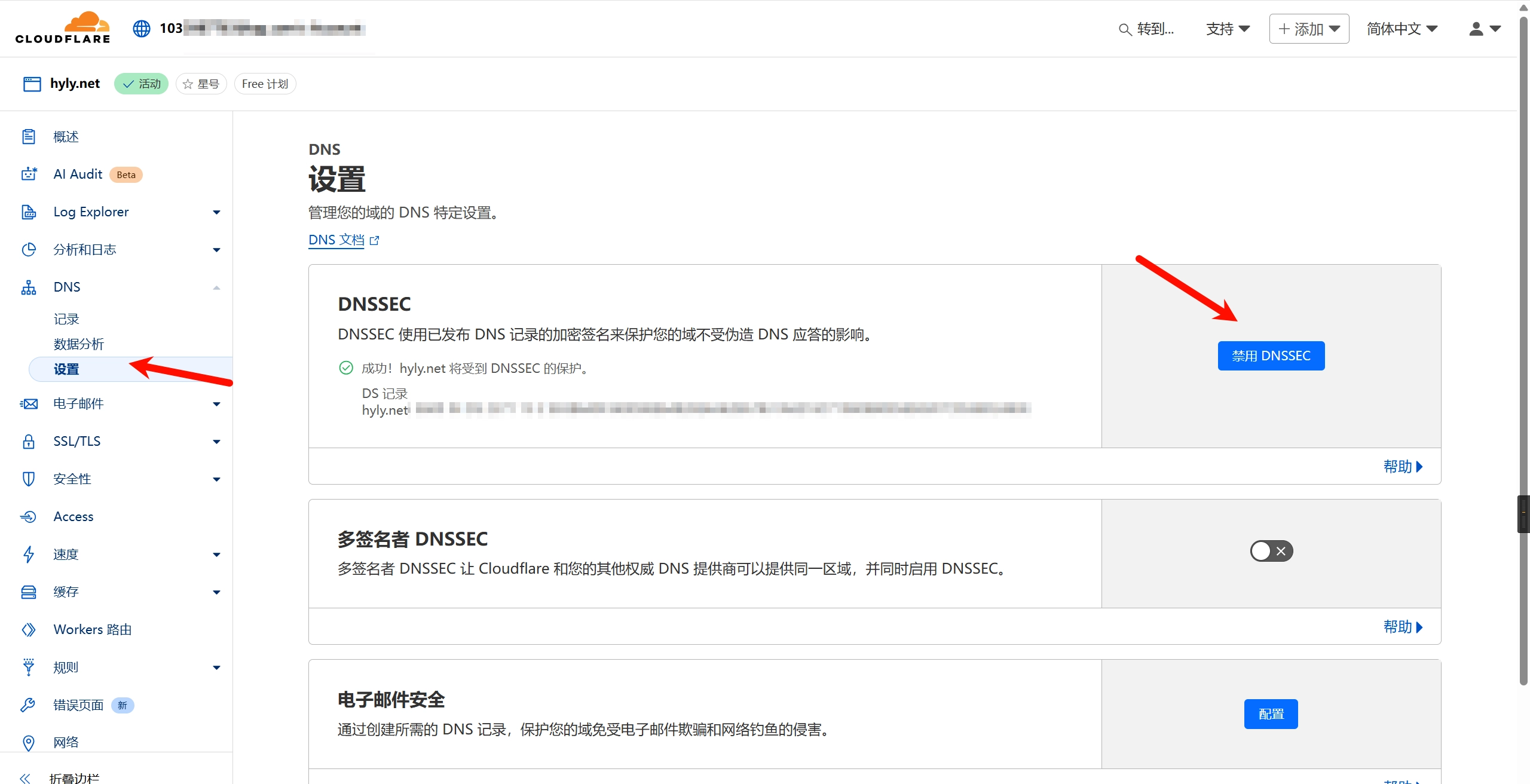Click the 配置 email security button
This screenshot has width=1530, height=784.
[x=1271, y=714]
